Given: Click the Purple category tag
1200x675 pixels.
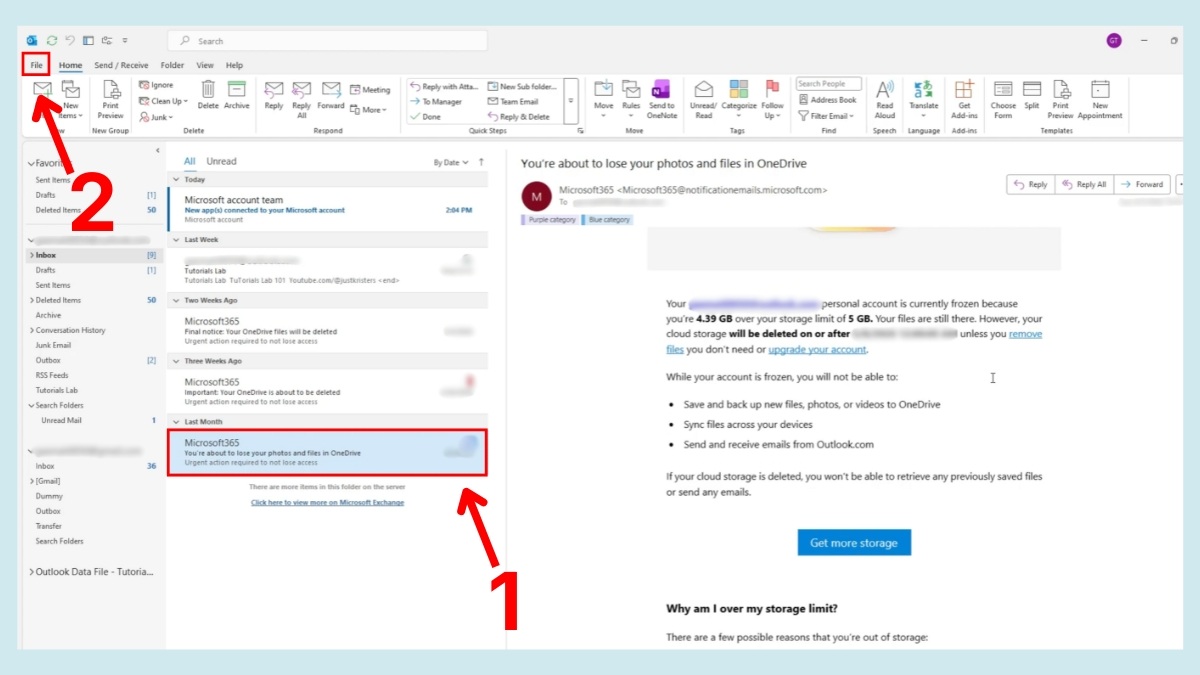Looking at the screenshot, I should 552,219.
